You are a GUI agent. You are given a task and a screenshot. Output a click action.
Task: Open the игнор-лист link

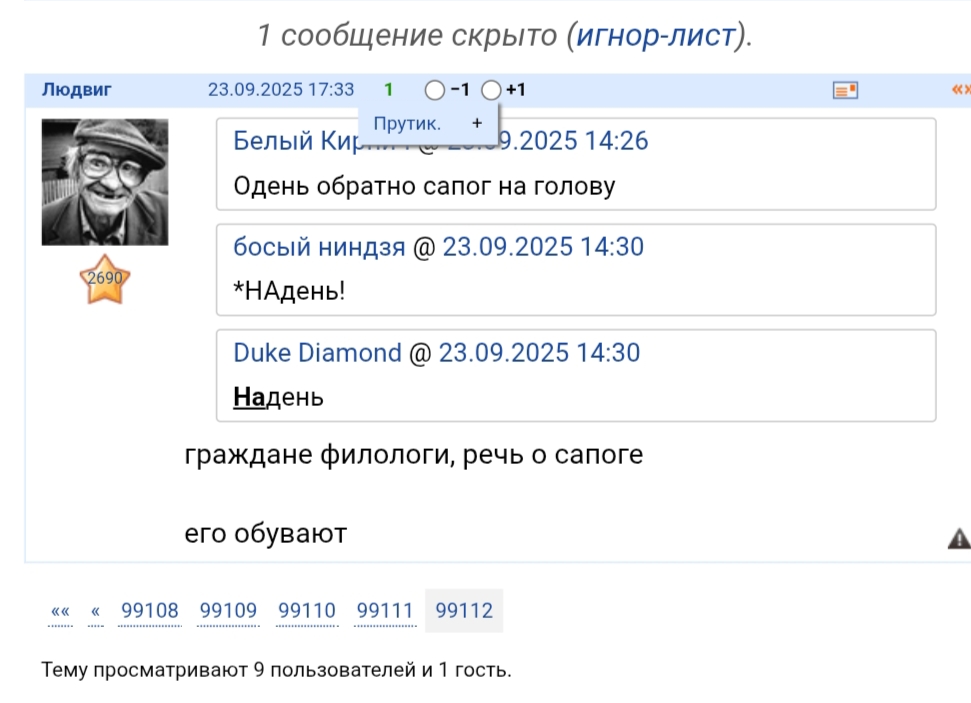(660, 36)
